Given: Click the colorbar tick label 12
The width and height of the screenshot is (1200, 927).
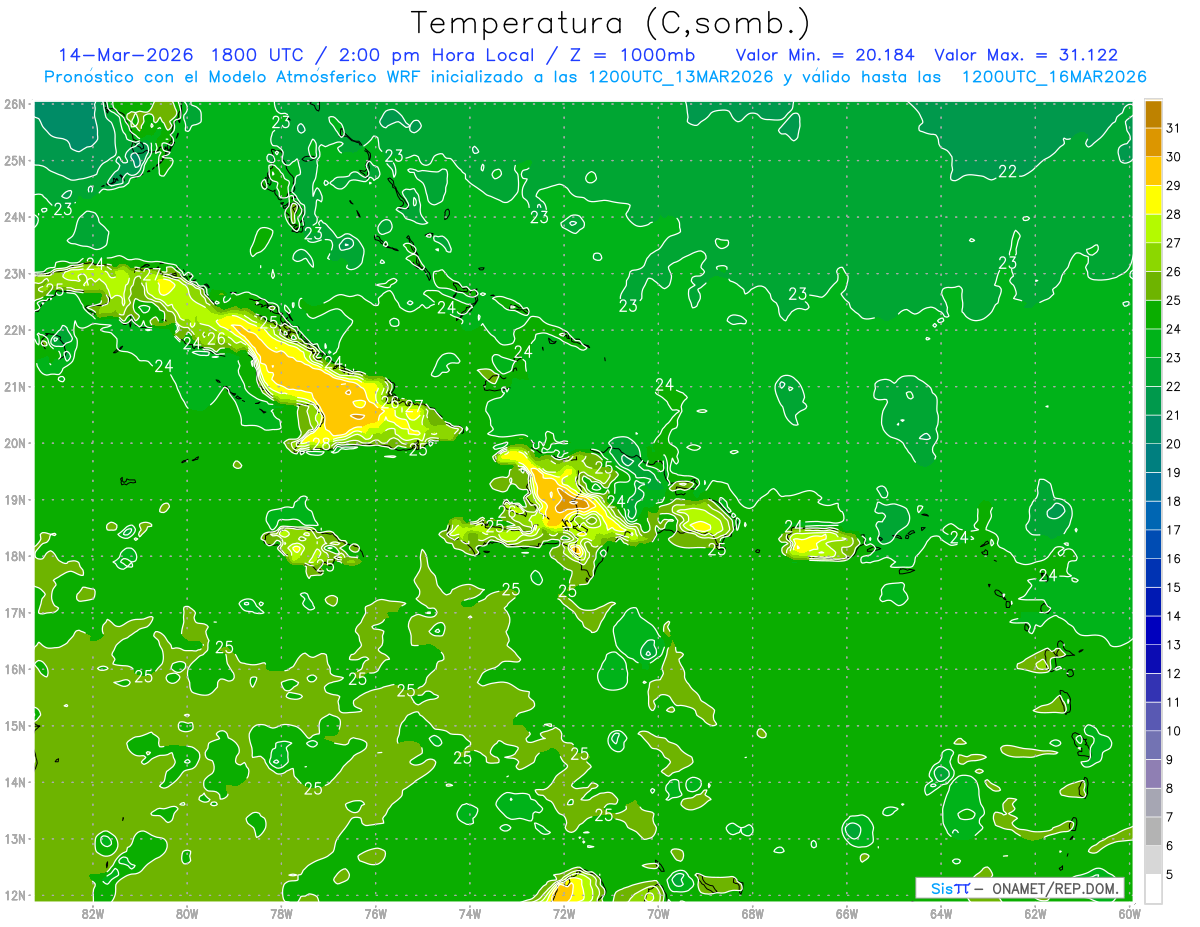Looking at the screenshot, I should [x=1174, y=673].
